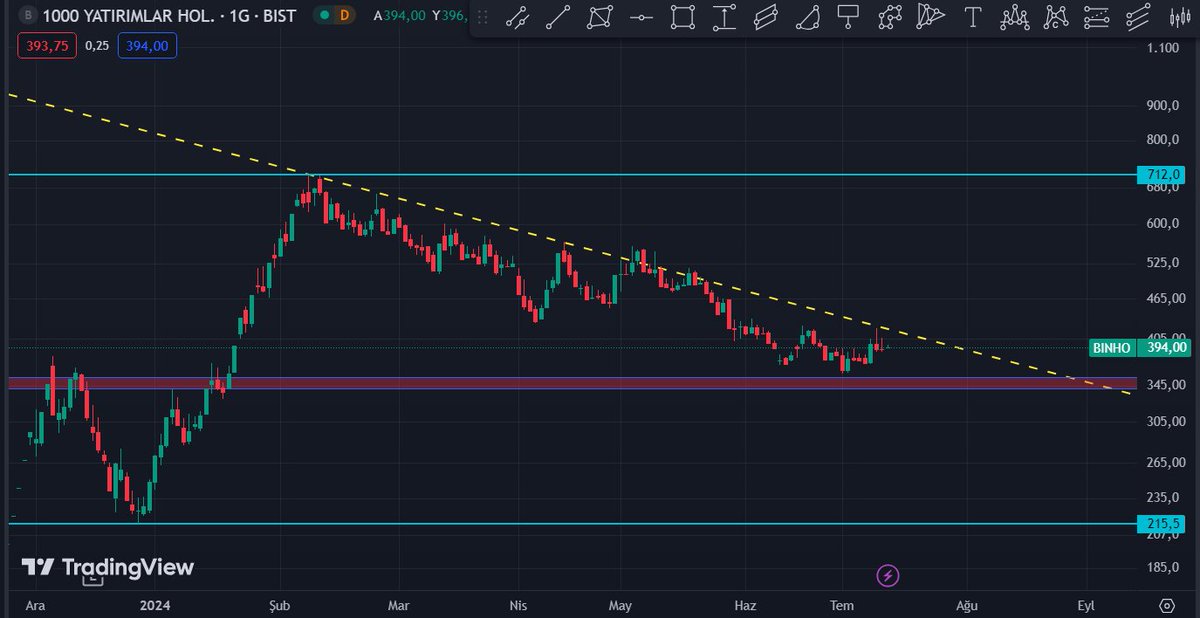
Task: Open the TradingView logo link
Action: click(x=107, y=568)
